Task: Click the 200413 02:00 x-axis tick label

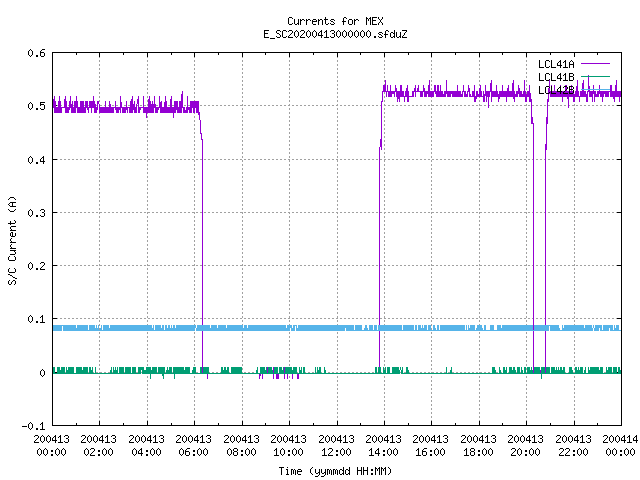Action: (98, 445)
